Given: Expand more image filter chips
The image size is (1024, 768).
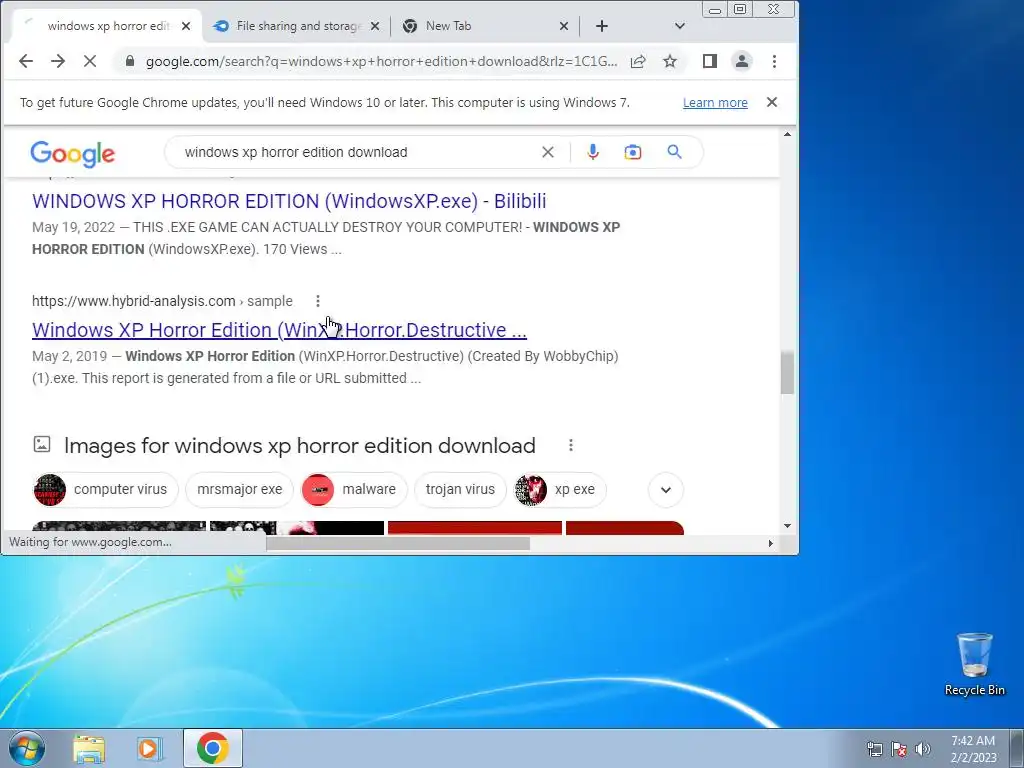Looking at the screenshot, I should 666,490.
